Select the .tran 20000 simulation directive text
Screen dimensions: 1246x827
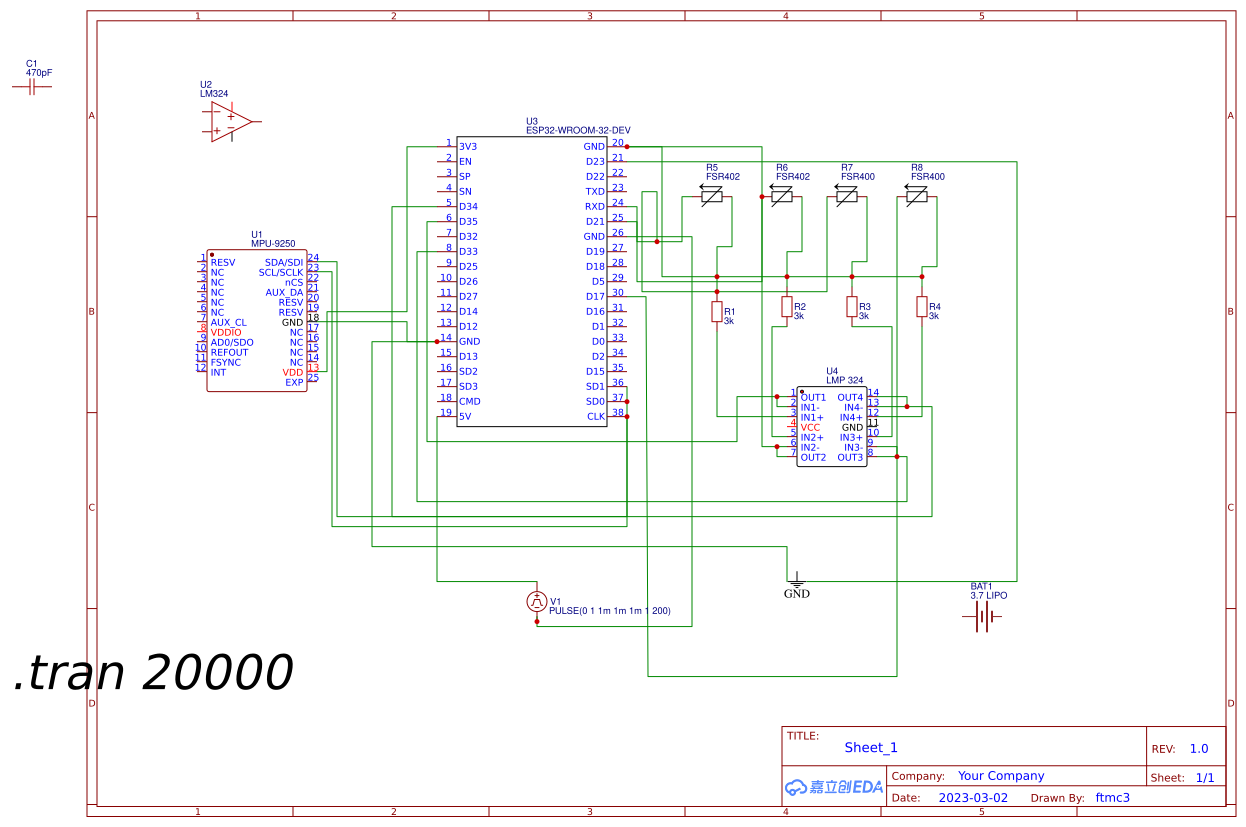(150, 671)
